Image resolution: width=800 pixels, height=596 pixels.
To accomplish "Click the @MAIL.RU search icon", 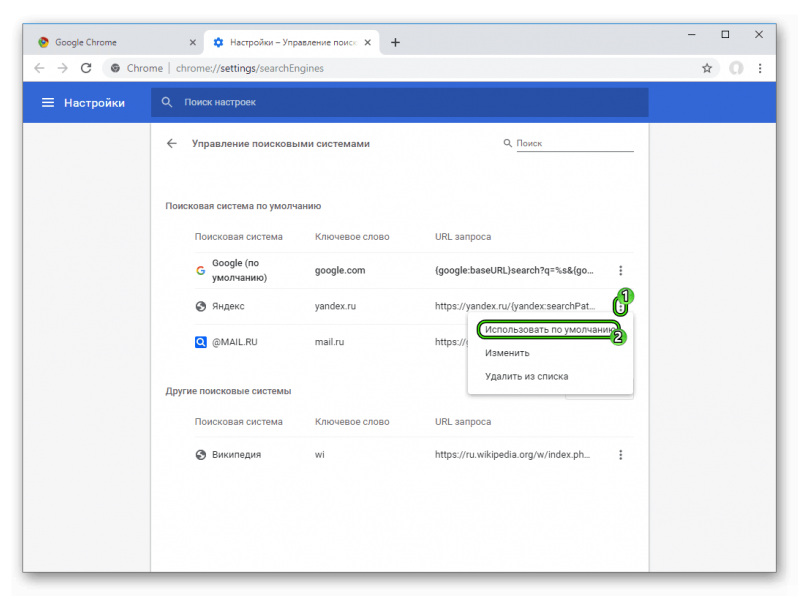I will 201,342.
